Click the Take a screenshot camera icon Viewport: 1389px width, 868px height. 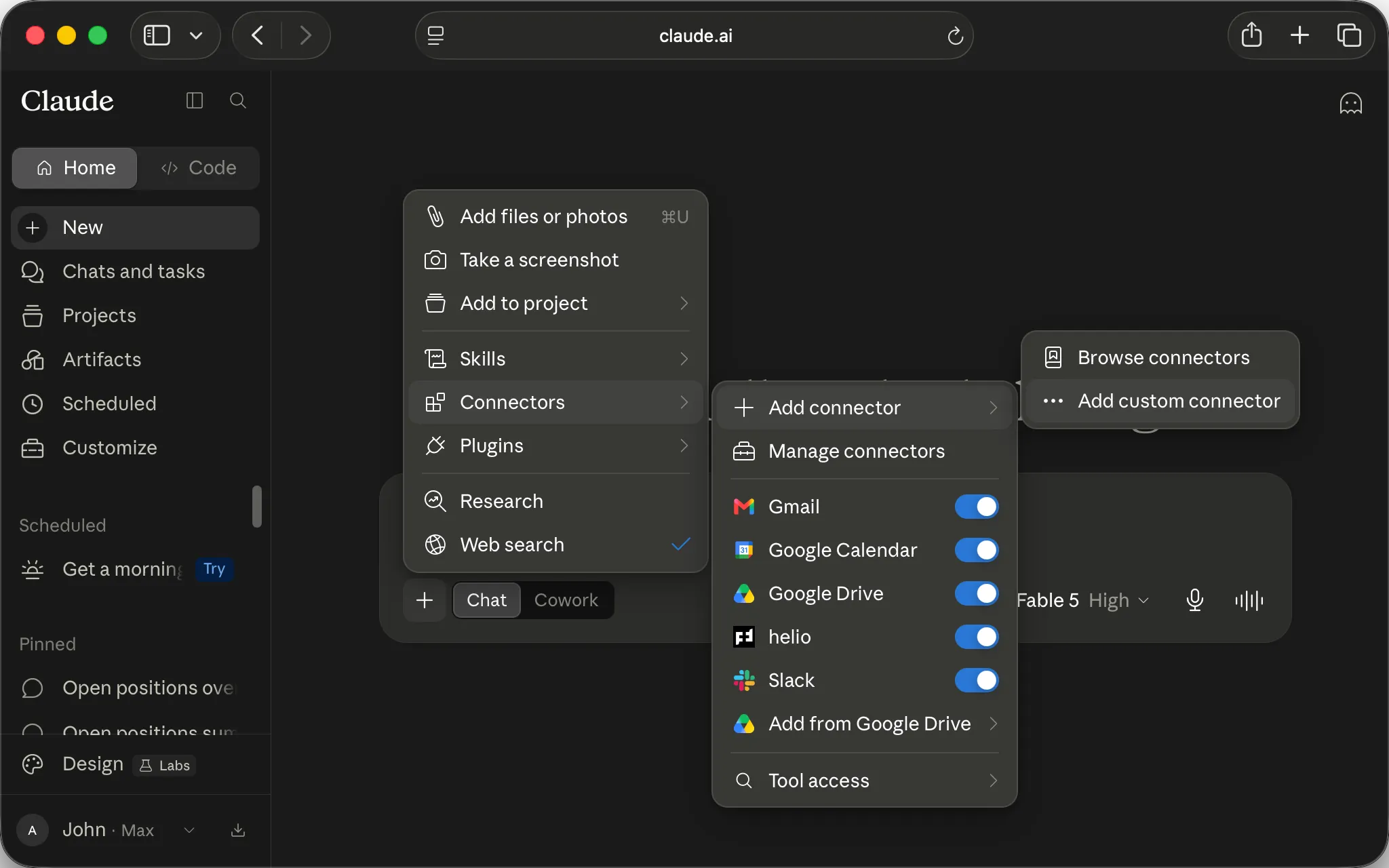[x=435, y=260]
